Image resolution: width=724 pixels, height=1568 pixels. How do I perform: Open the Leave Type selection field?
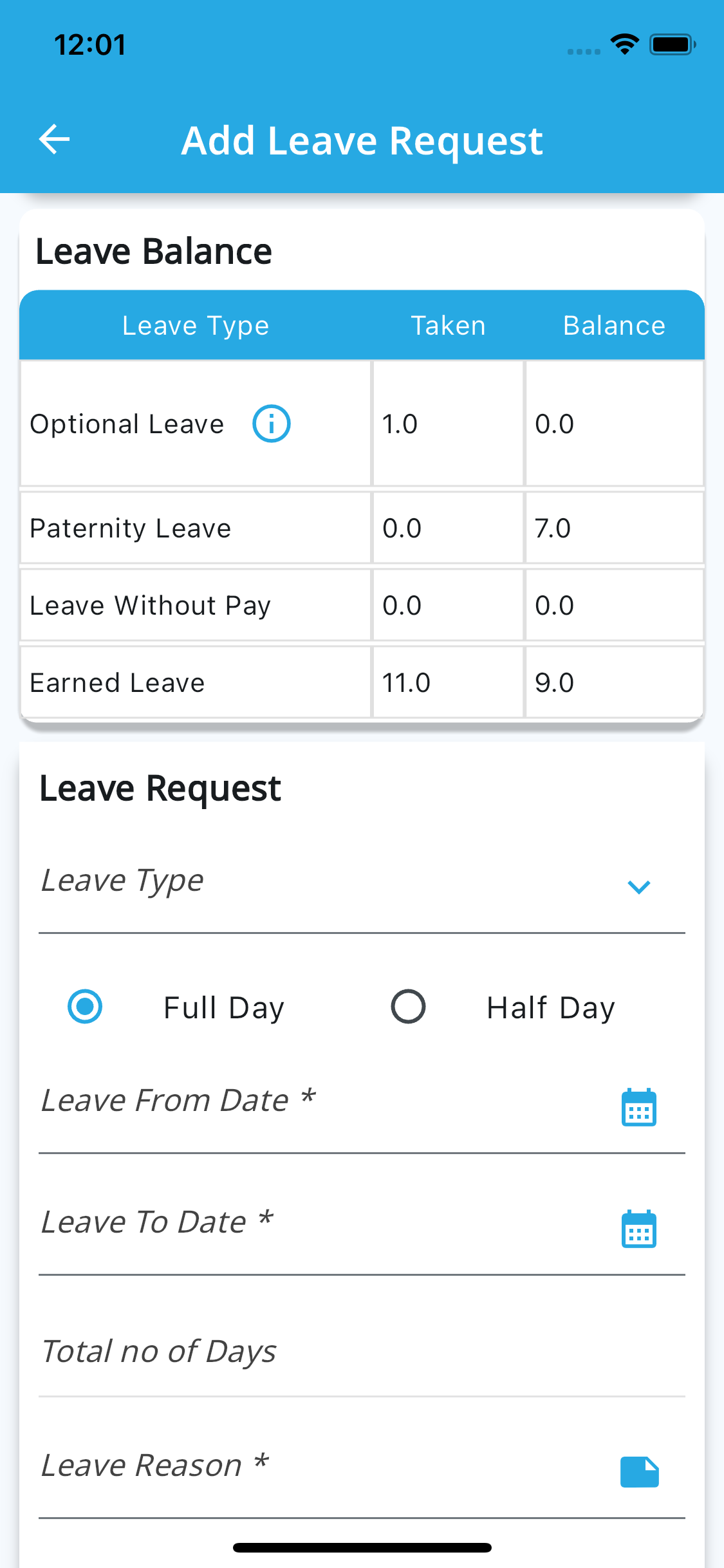point(322,882)
